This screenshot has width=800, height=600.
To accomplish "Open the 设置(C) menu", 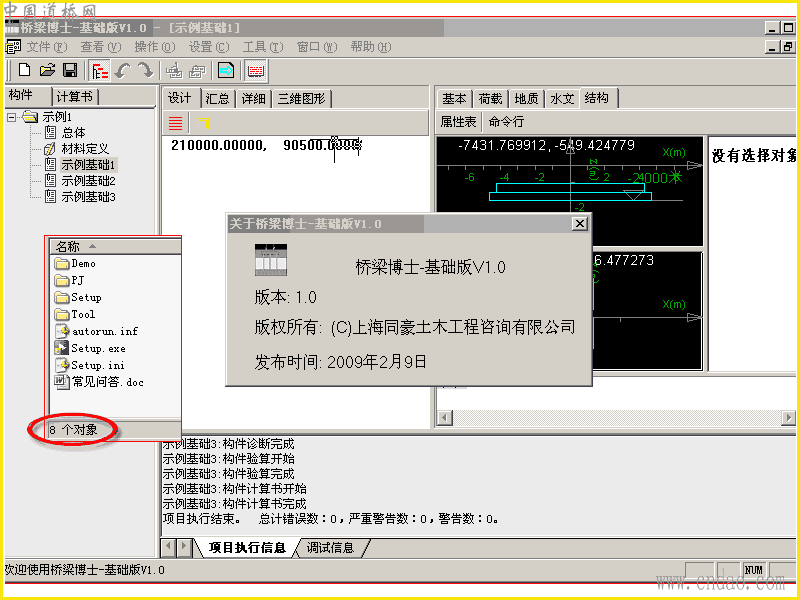I will point(209,47).
